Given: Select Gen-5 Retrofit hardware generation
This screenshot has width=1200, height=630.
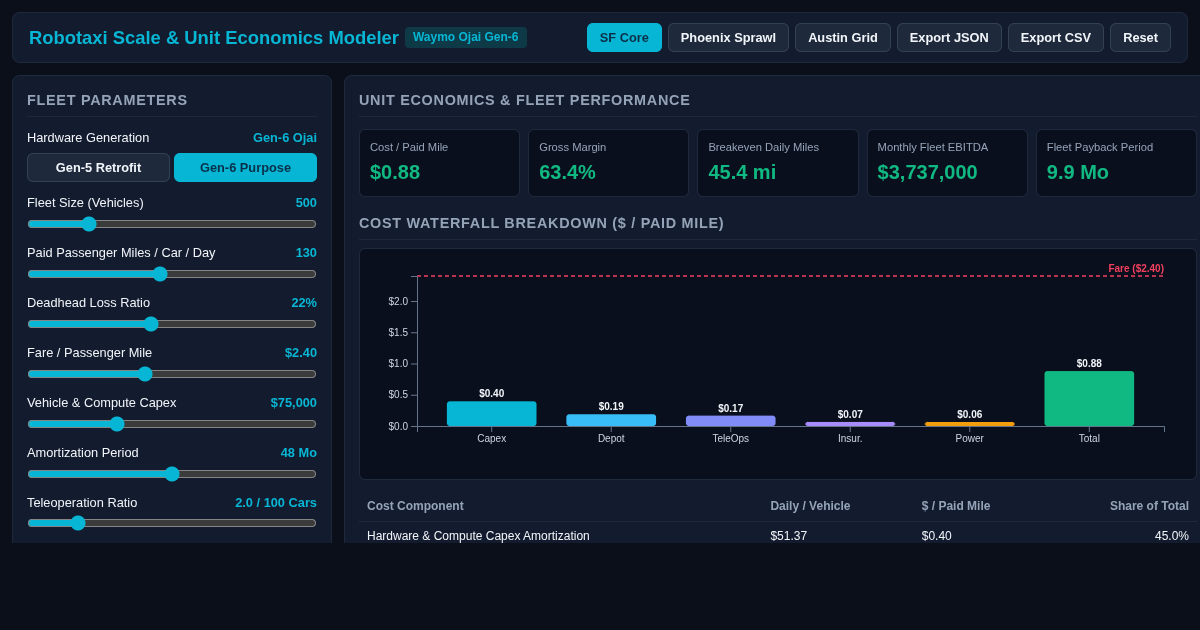Looking at the screenshot, I should click(98, 168).
